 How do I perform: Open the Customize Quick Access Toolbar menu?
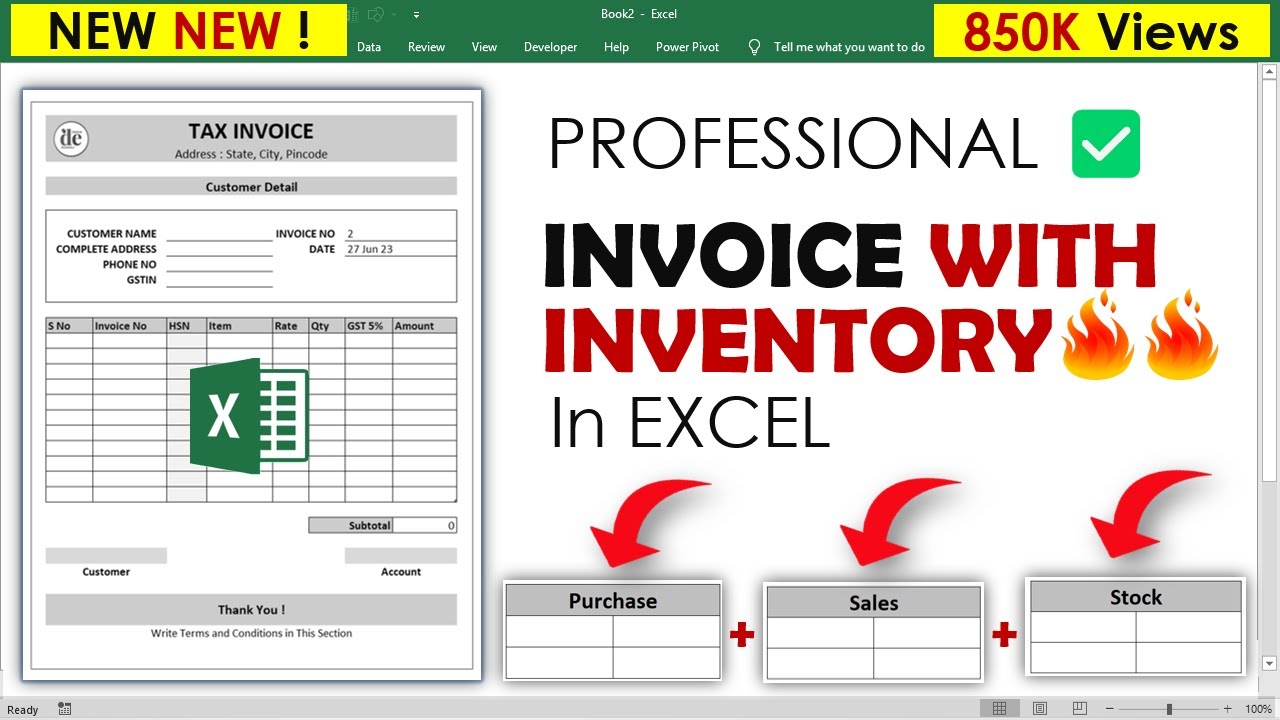click(x=416, y=15)
